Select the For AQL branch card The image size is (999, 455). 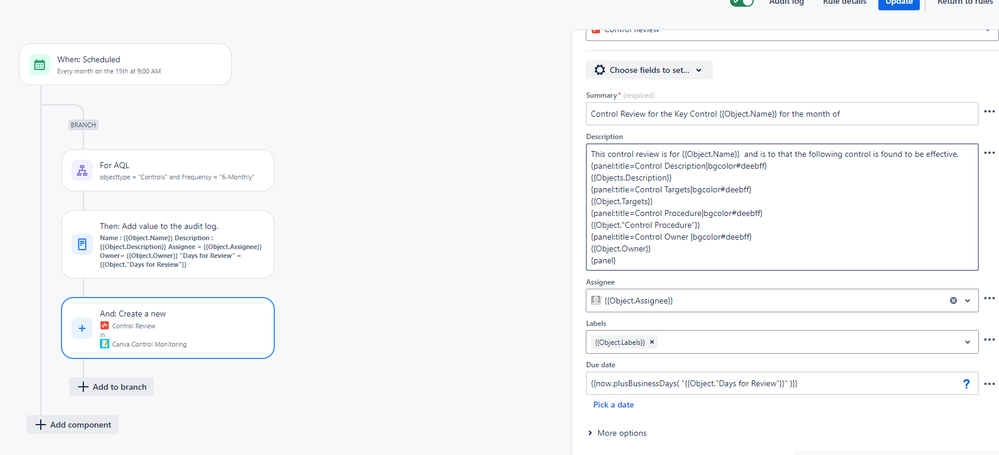[168, 170]
